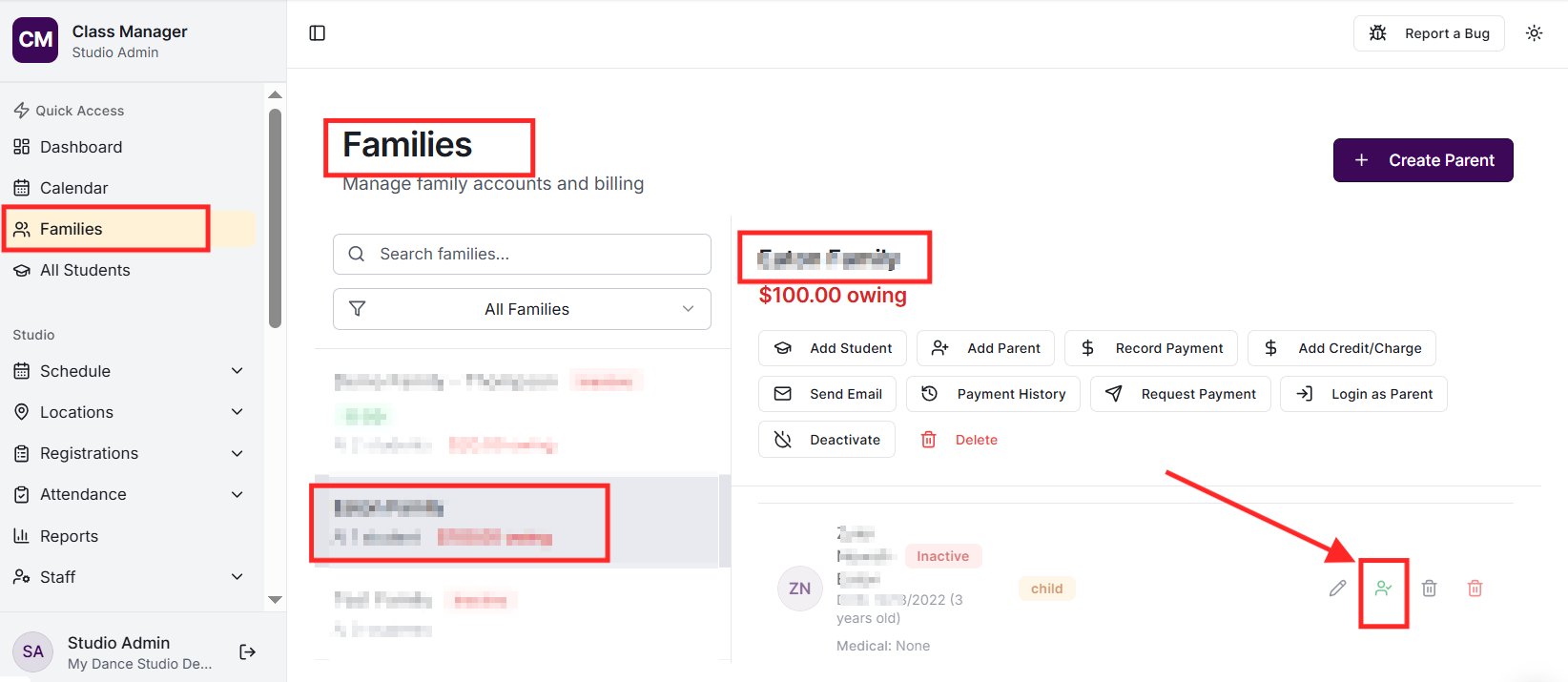This screenshot has height=682, width=1568.
Task: Open the All Families filter dropdown
Action: (x=522, y=309)
